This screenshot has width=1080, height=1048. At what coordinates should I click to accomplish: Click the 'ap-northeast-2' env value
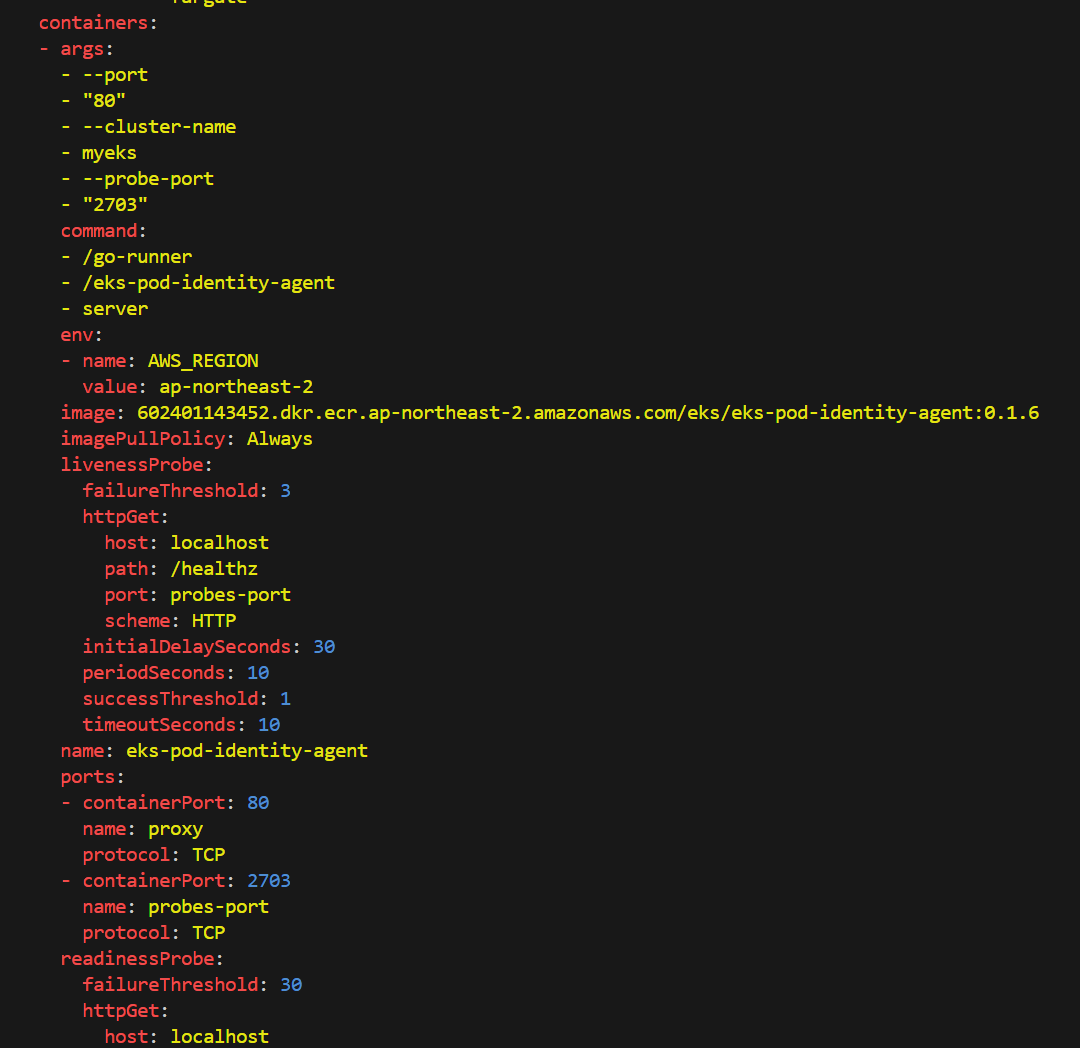236,387
